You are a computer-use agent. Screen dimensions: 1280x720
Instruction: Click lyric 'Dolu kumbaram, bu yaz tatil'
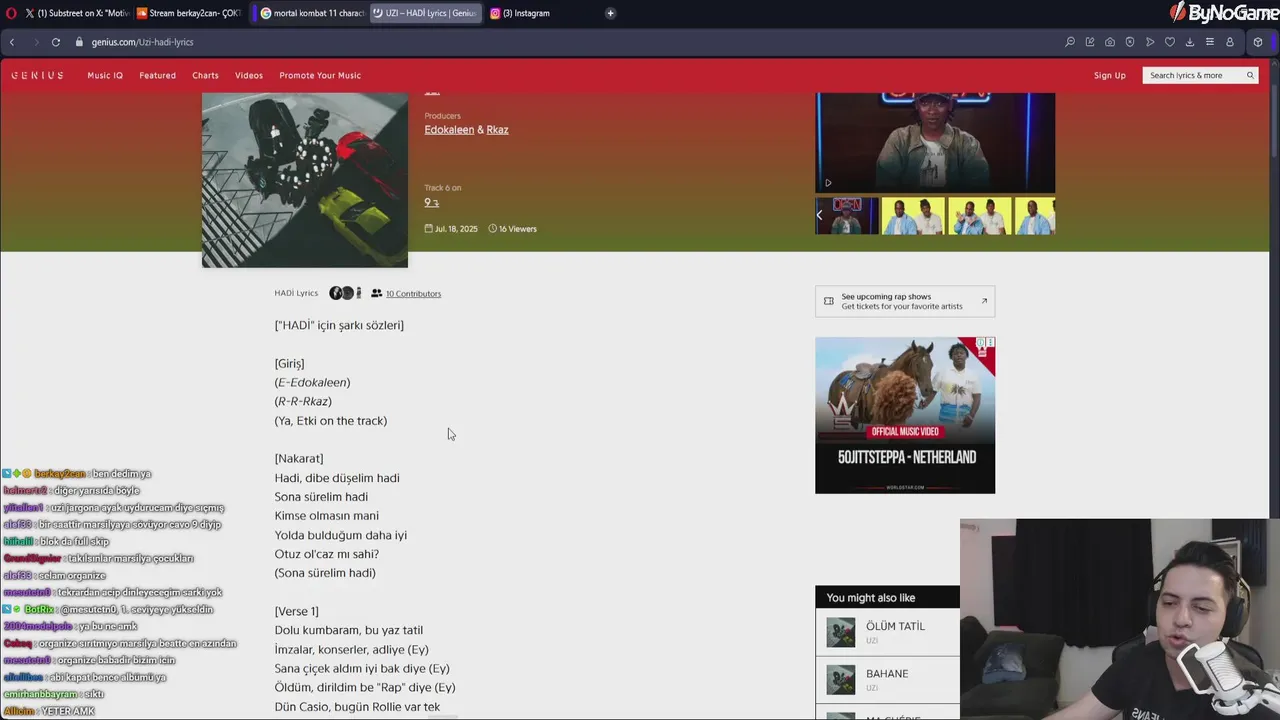click(349, 630)
